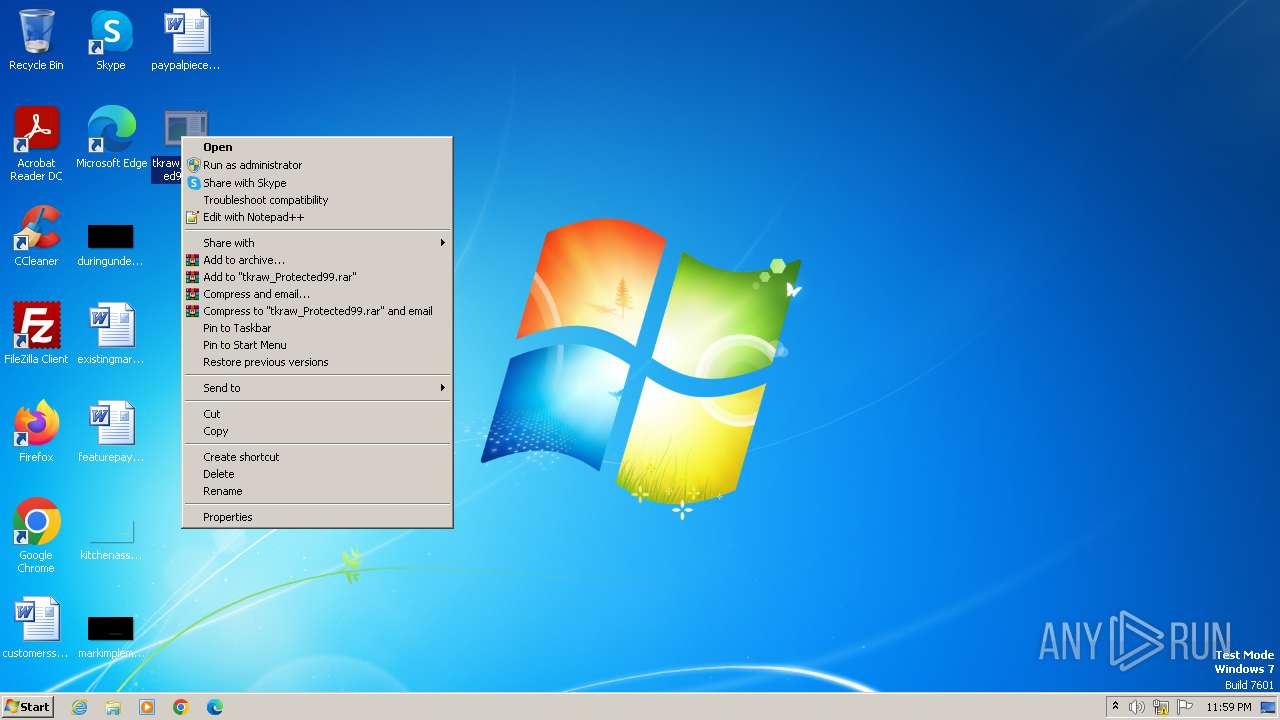Show hidden tray icons arrow
The width and height of the screenshot is (1280, 720).
tap(1115, 707)
